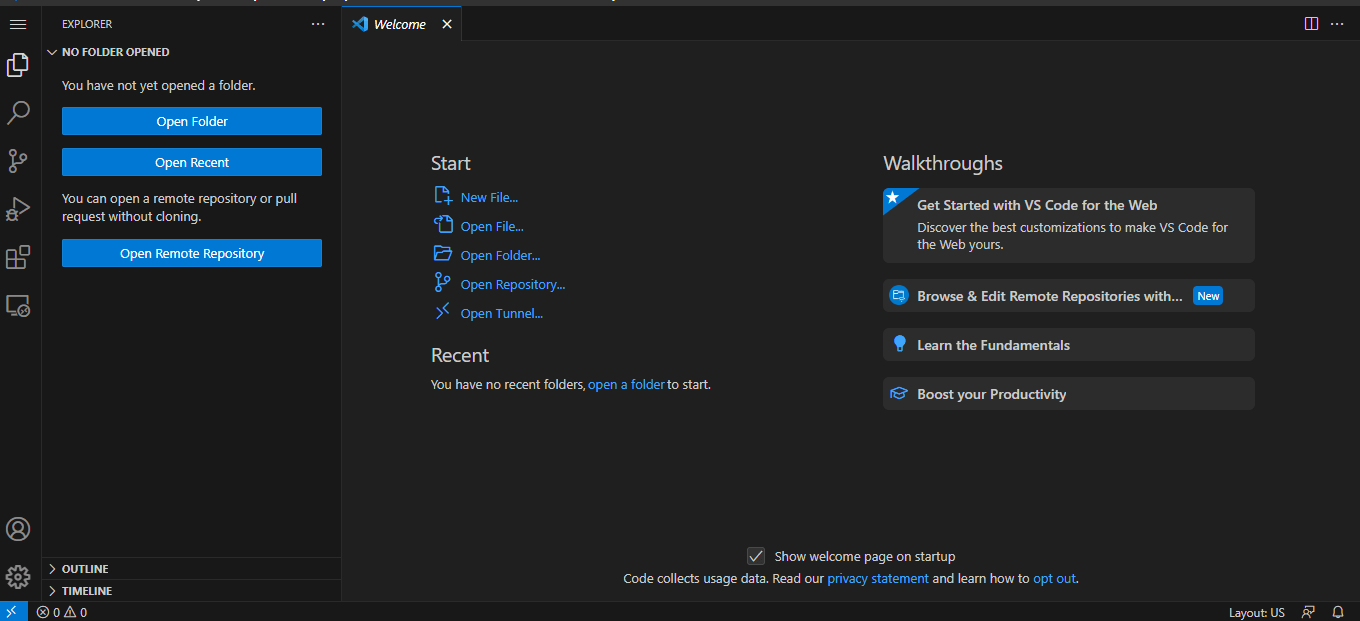The height and width of the screenshot is (621, 1360).
Task: Open the Manage gear icon
Action: pyautogui.click(x=18, y=577)
